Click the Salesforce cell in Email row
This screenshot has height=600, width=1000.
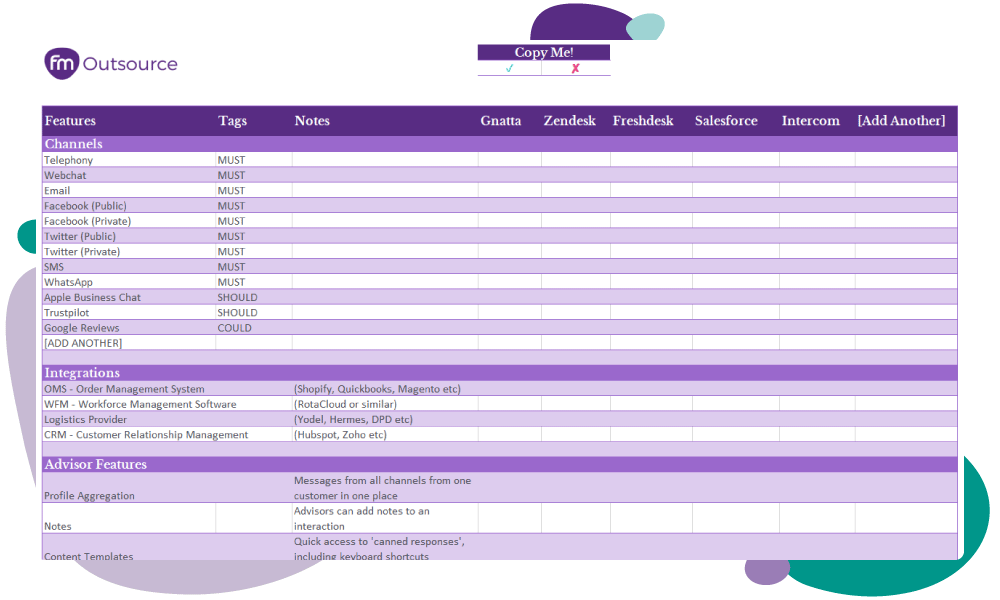pos(735,191)
